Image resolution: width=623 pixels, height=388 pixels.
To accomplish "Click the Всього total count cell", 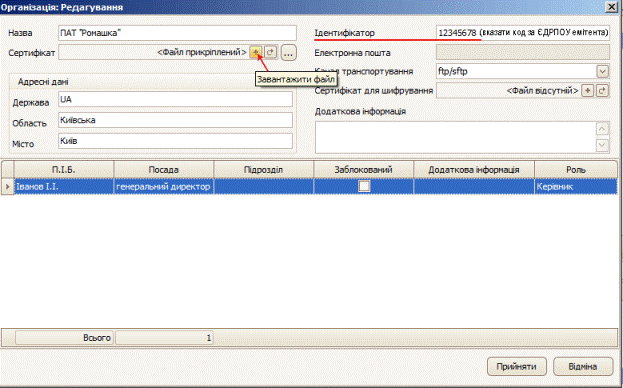I will point(164,338).
